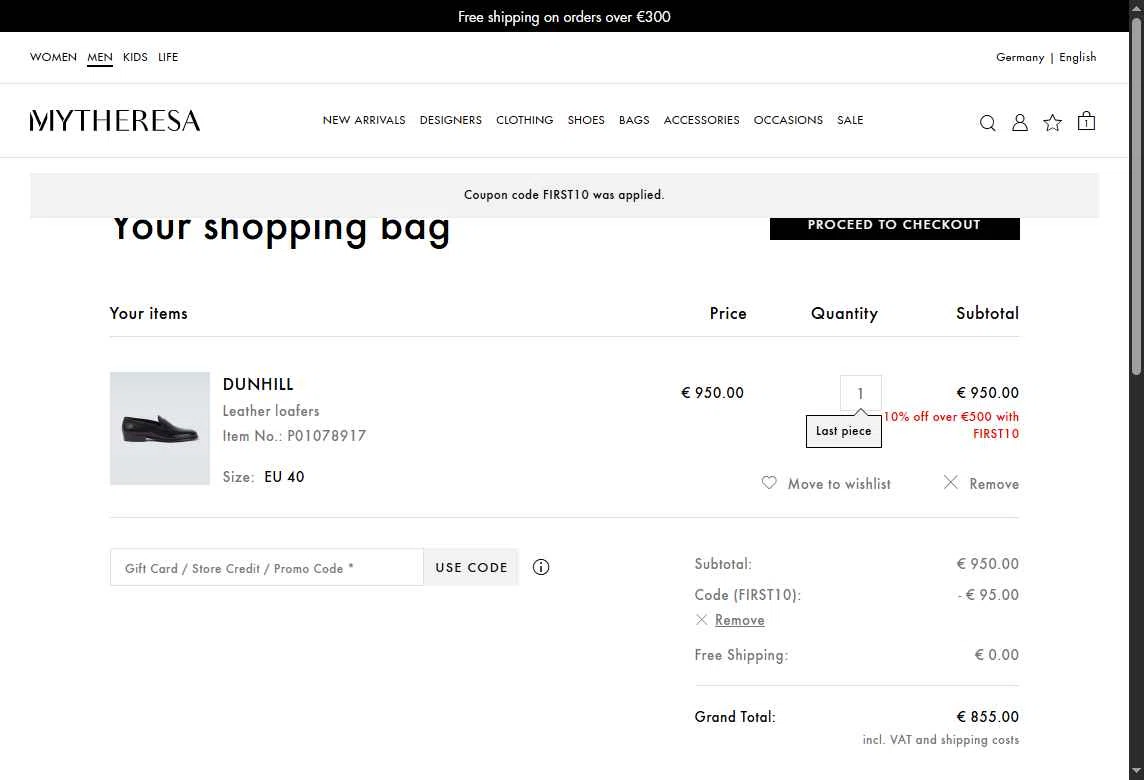Open the SALE menu

point(850,120)
